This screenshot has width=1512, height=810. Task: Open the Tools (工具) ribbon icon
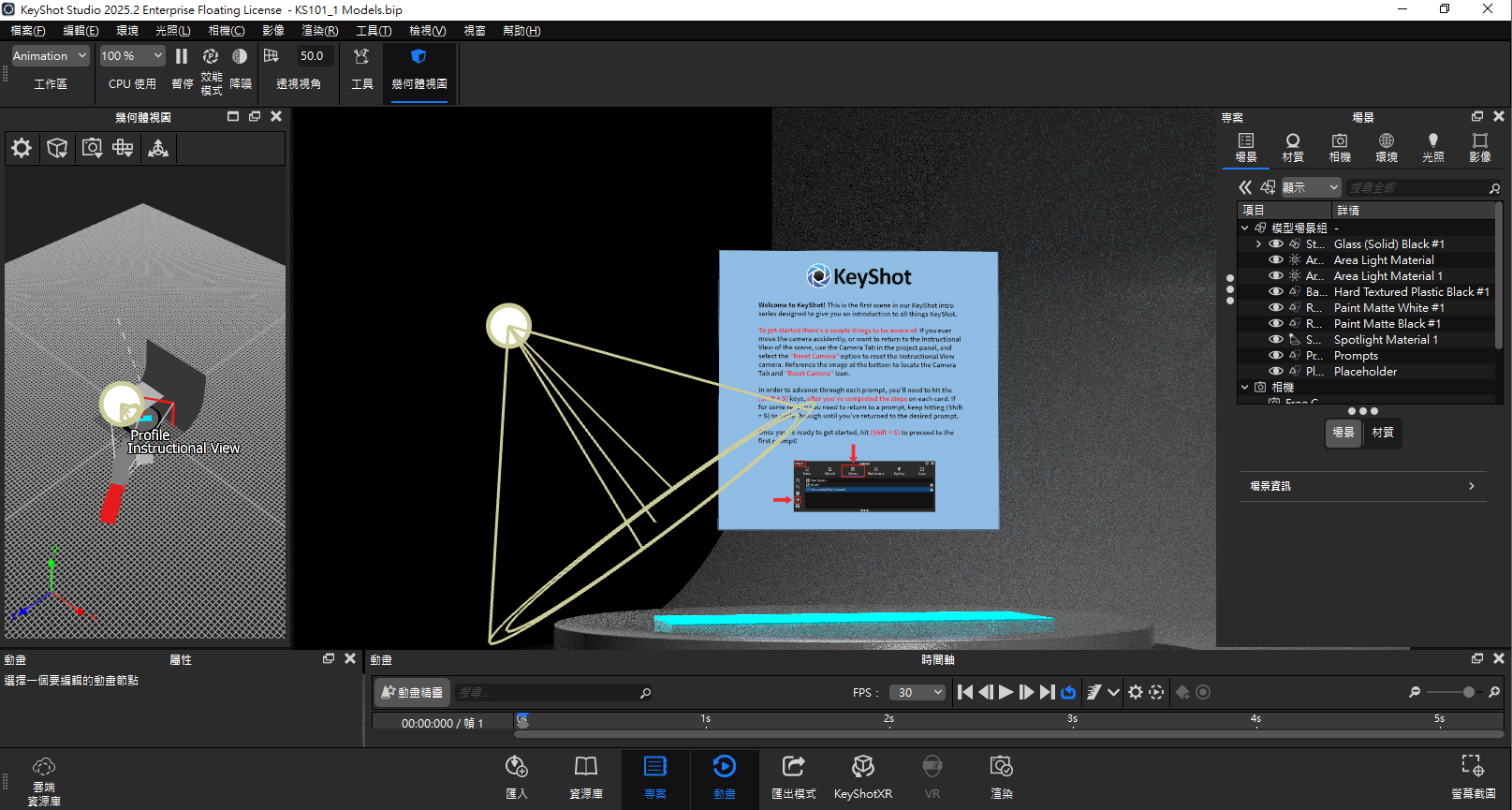tap(361, 56)
